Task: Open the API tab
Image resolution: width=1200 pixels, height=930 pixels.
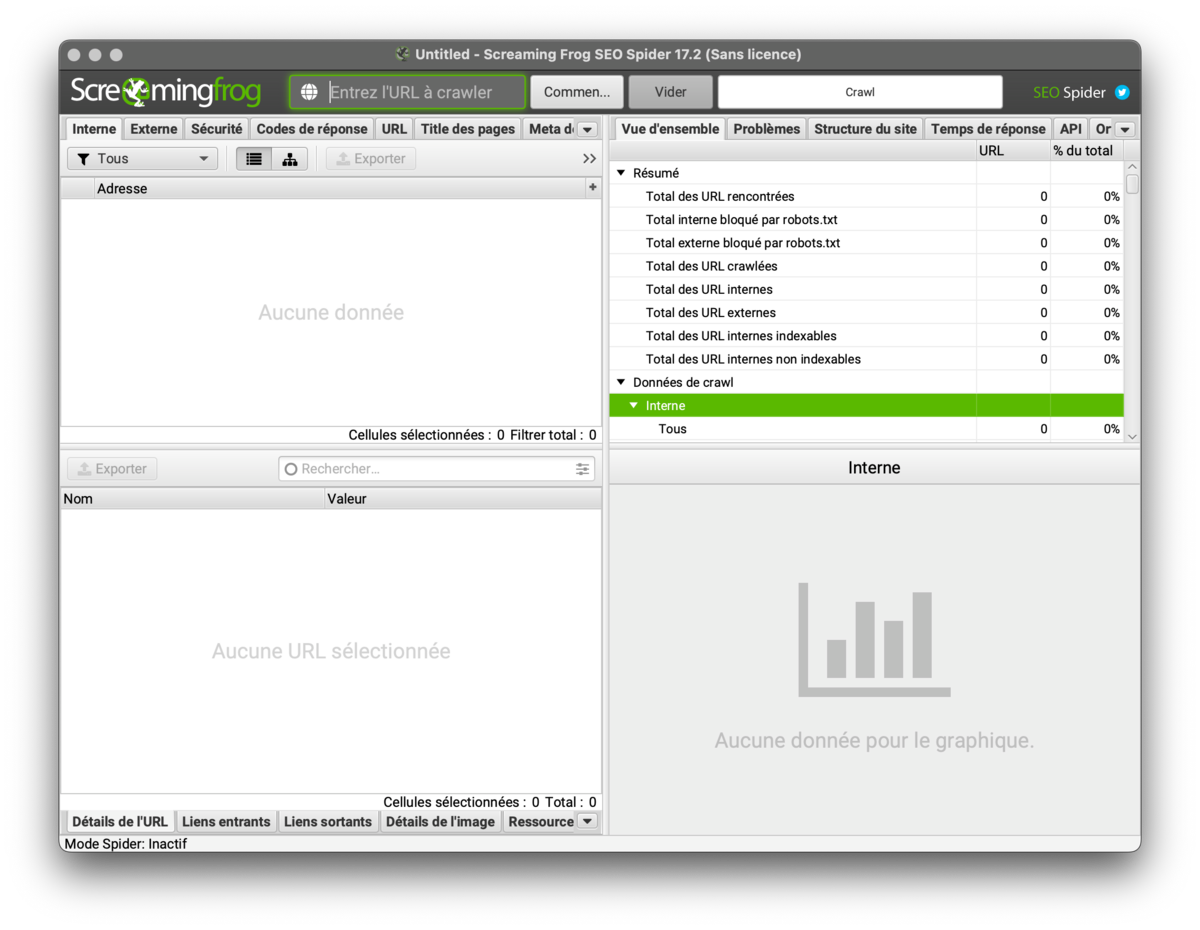Action: coord(1071,129)
